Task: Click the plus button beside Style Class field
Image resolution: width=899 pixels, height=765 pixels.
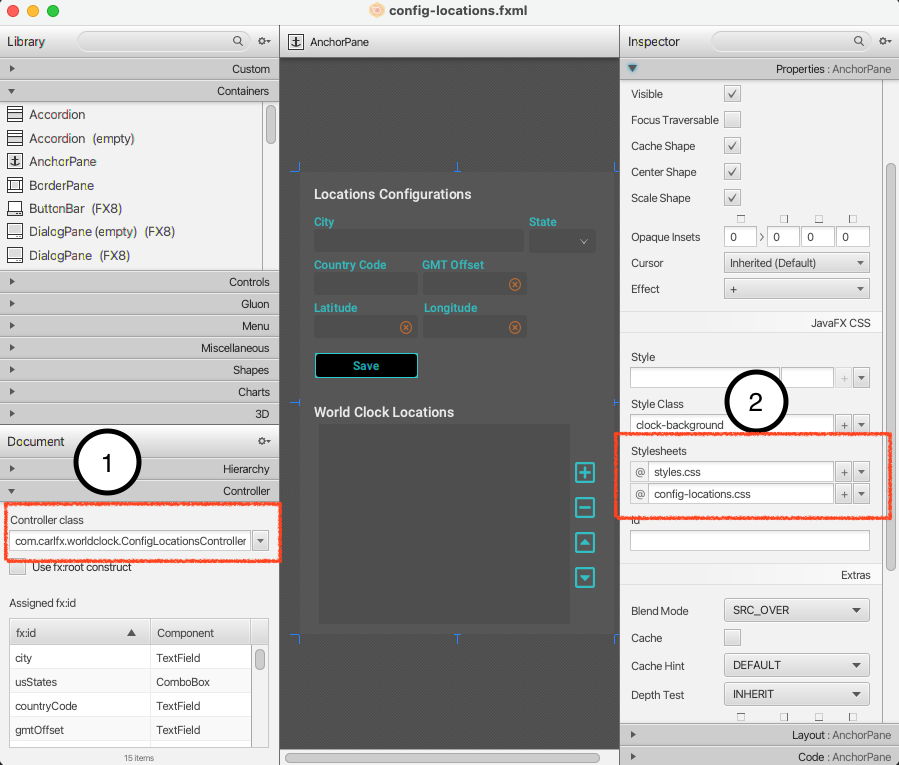Action: 843,425
